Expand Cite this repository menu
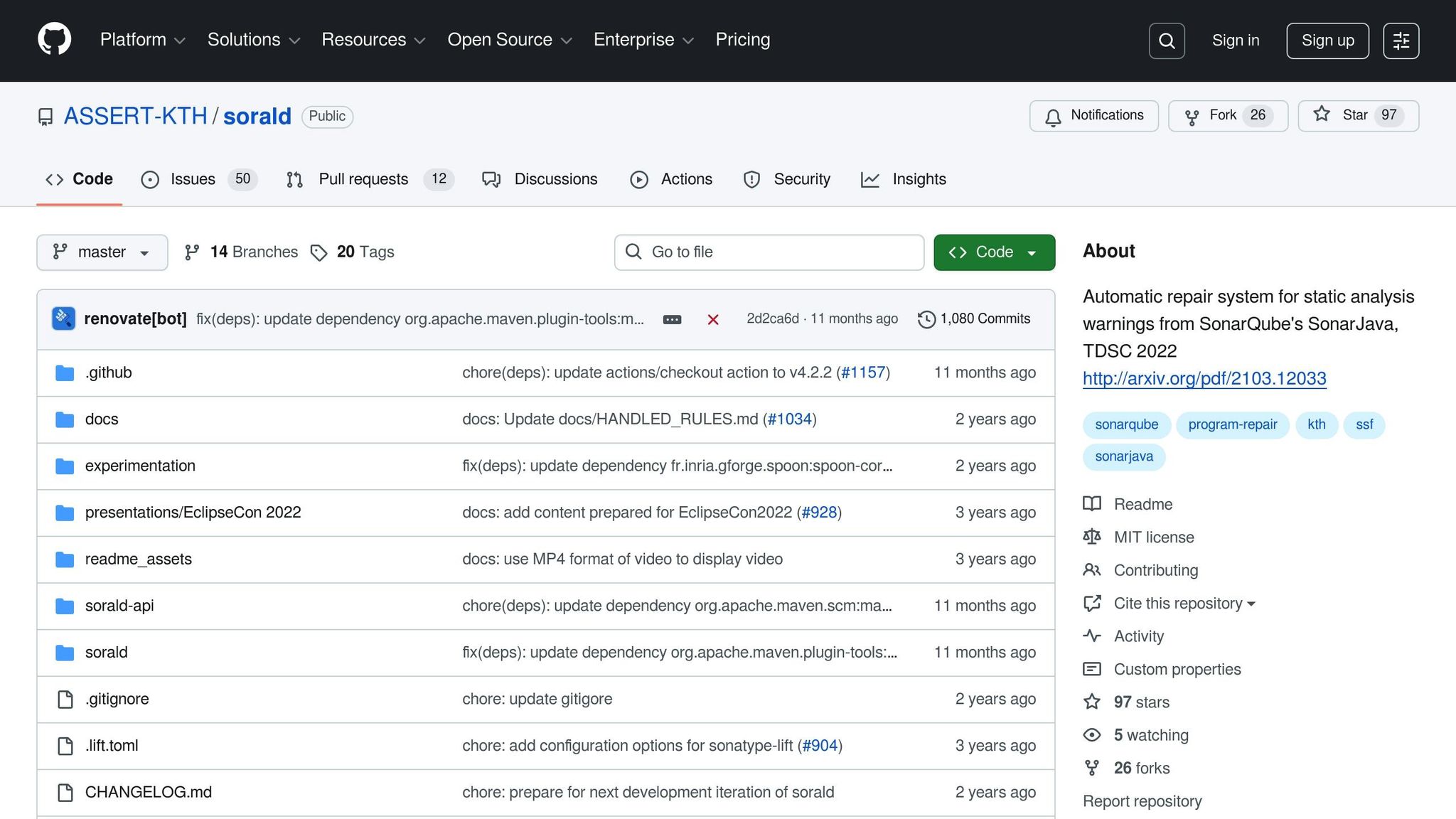Viewport: 1456px width, 819px height. (1184, 604)
